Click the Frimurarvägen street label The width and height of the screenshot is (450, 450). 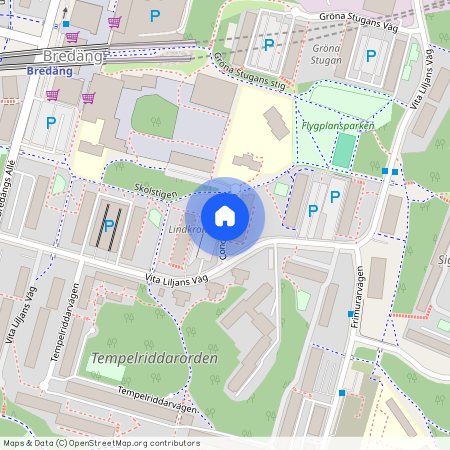[x=356, y=297]
